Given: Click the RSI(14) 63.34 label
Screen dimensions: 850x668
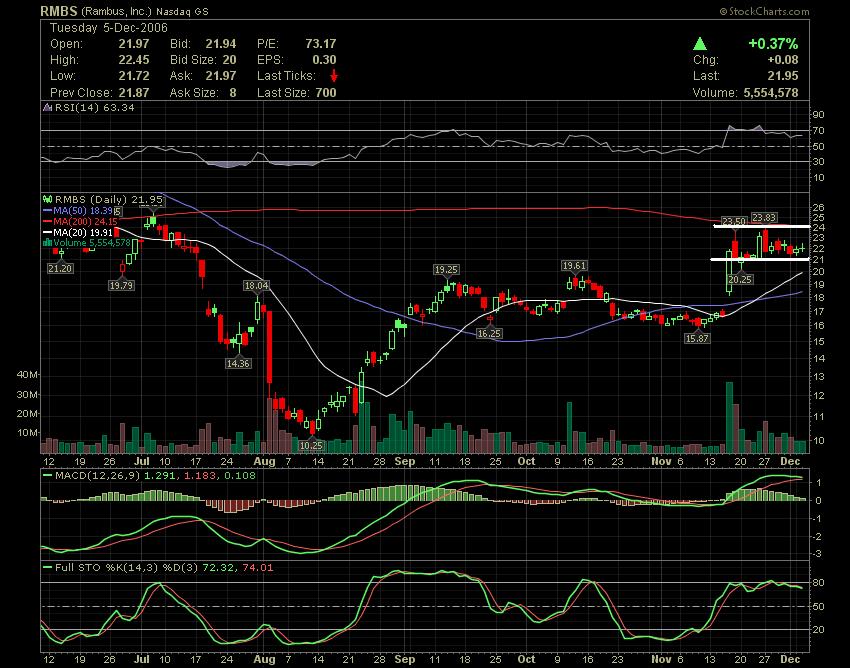Looking at the screenshot, I should coord(95,107).
